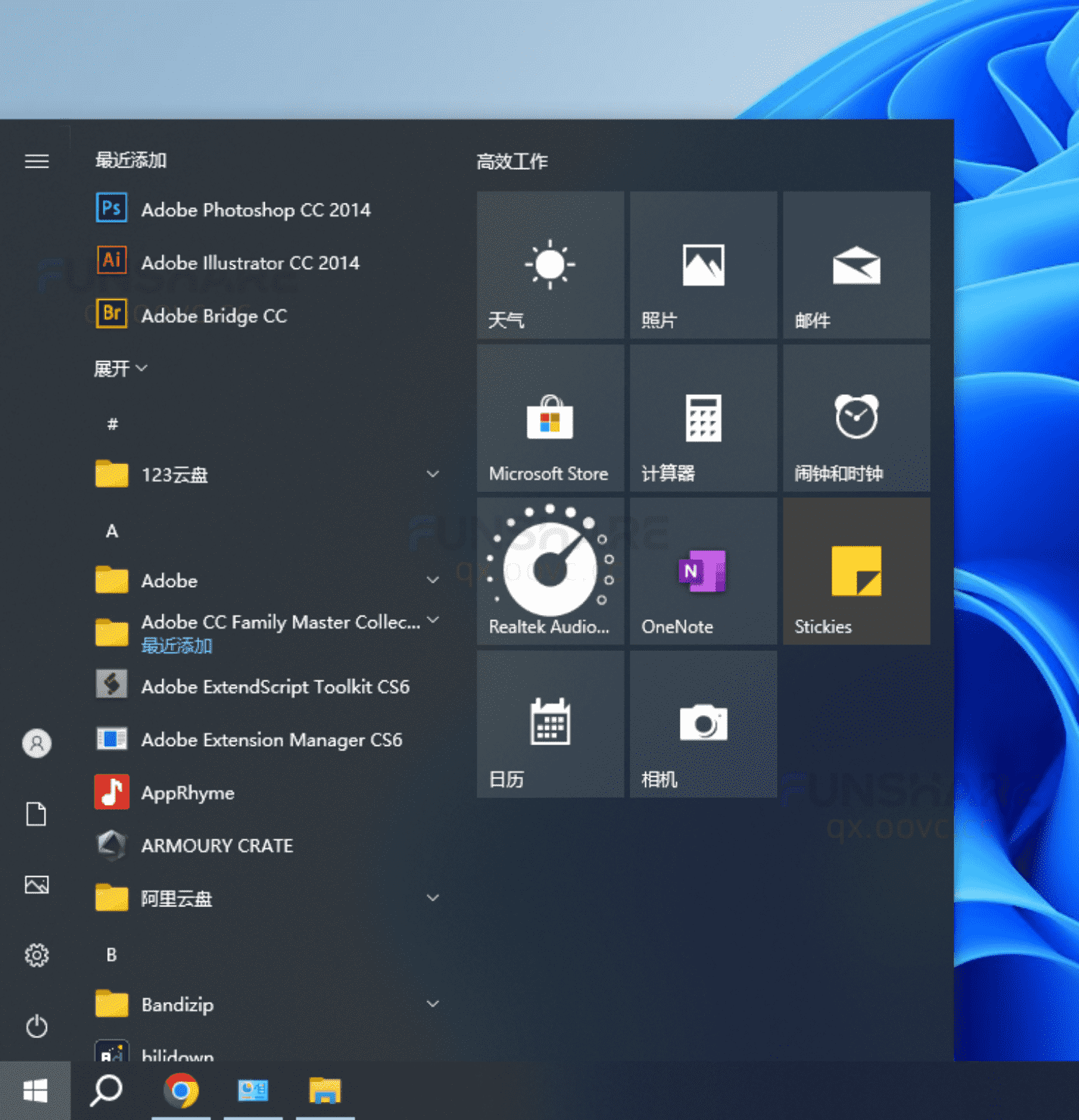Click the user account icon in sidebar
1079x1120 pixels.
[x=37, y=743]
